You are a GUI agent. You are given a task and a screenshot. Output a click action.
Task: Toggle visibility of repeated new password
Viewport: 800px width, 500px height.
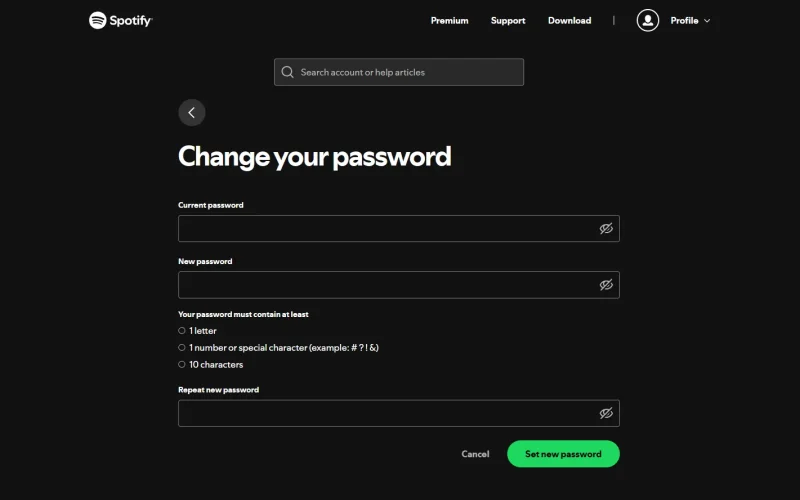606,413
